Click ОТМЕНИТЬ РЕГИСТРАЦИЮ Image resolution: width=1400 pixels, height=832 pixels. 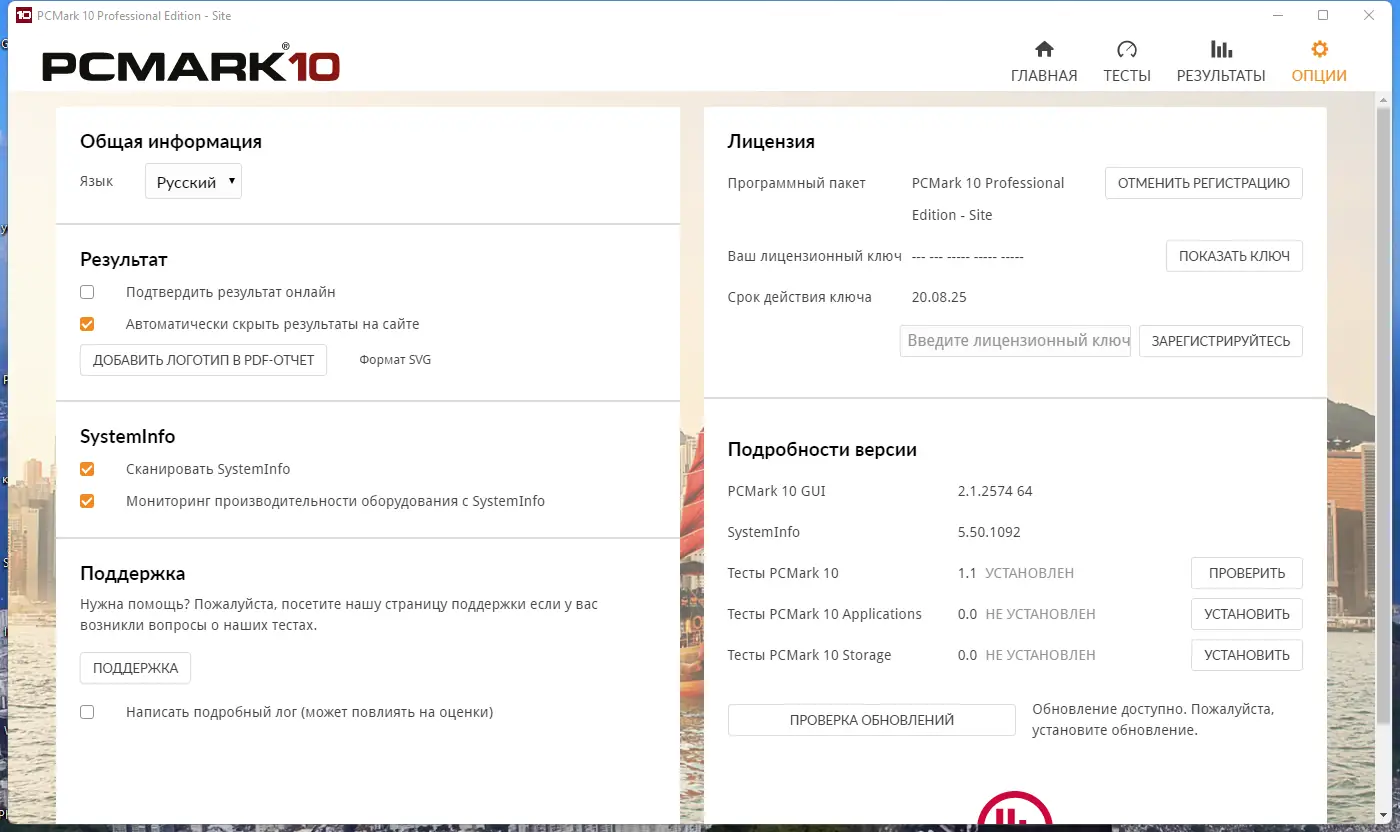[1203, 183]
